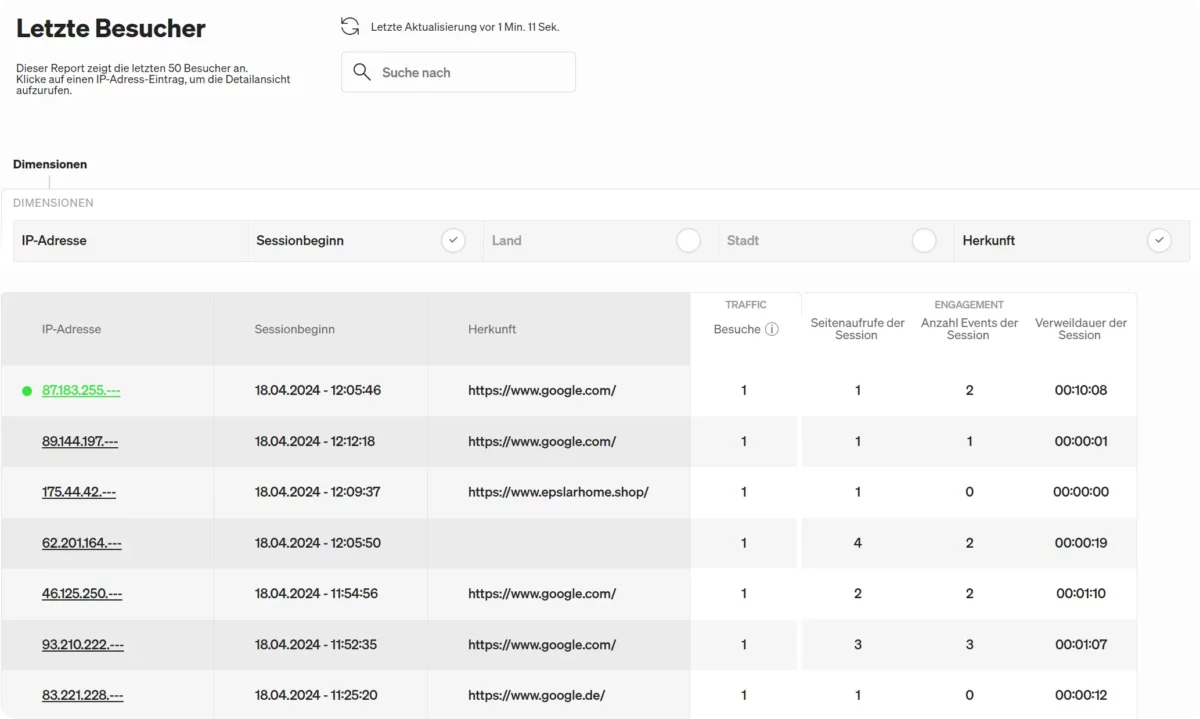Image resolution: width=1200 pixels, height=719 pixels.
Task: Enable the Land dimension checkbox
Action: [x=688, y=241]
